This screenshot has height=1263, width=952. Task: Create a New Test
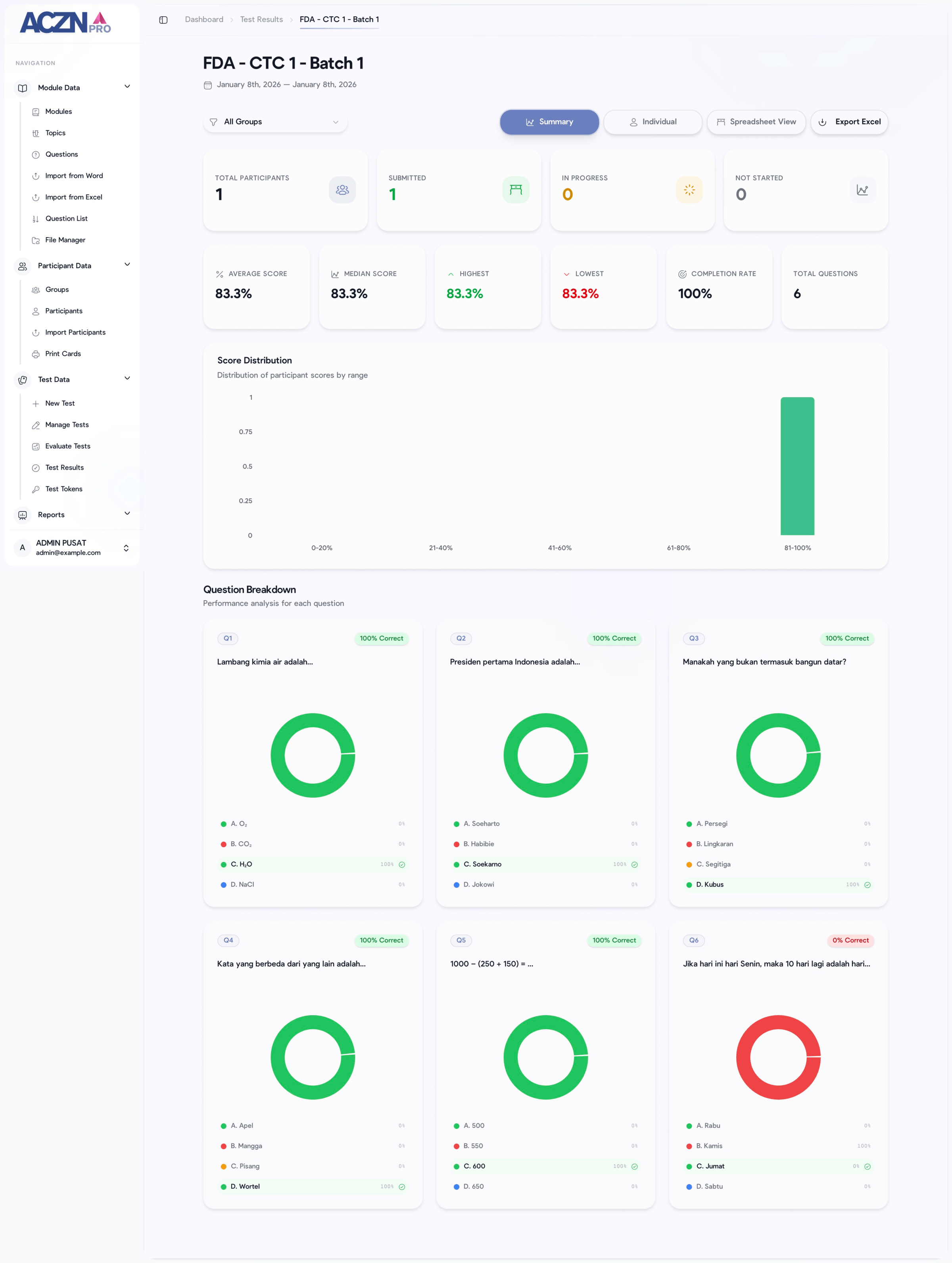[x=60, y=403]
